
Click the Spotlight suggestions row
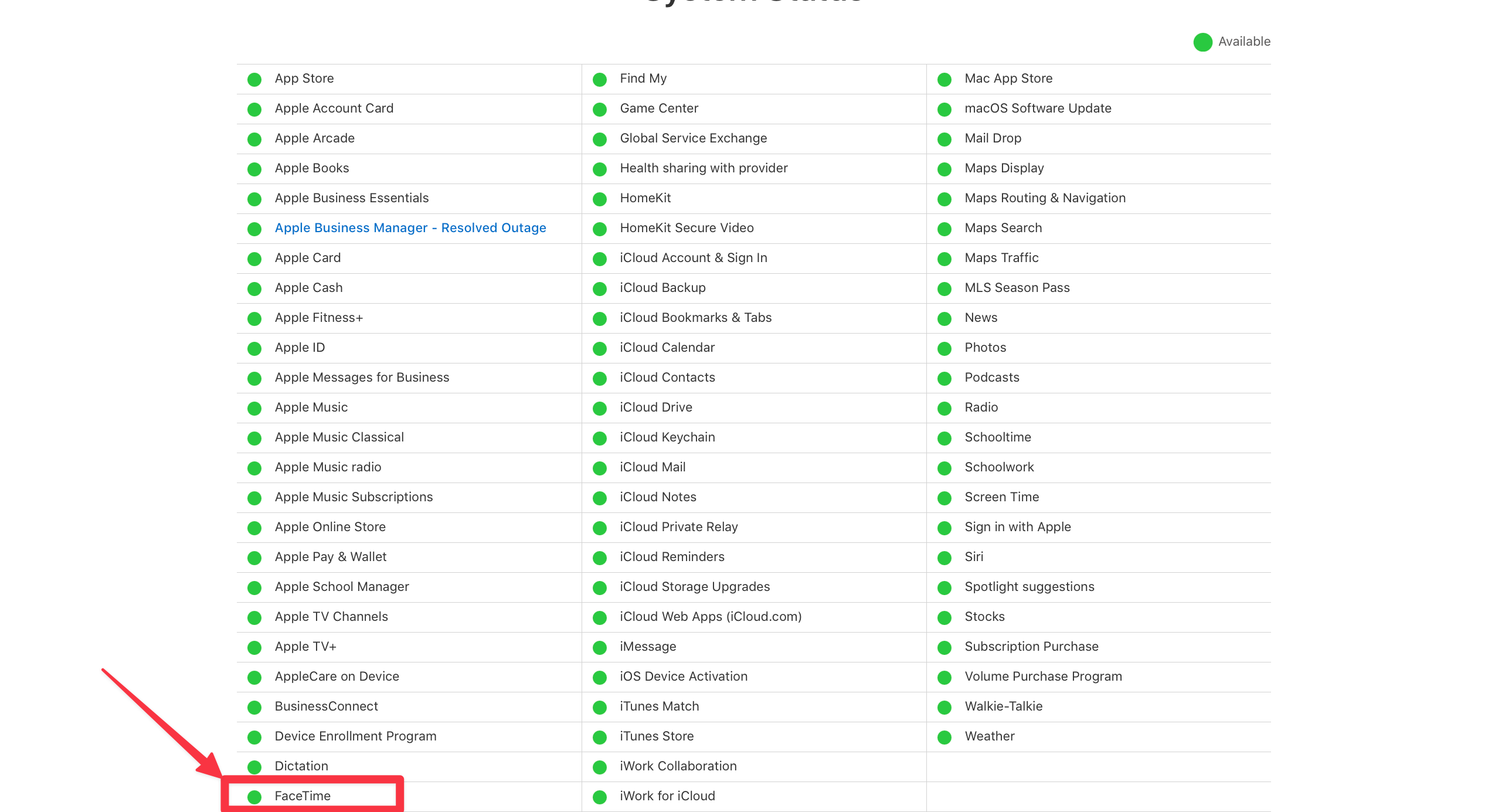click(x=1029, y=587)
